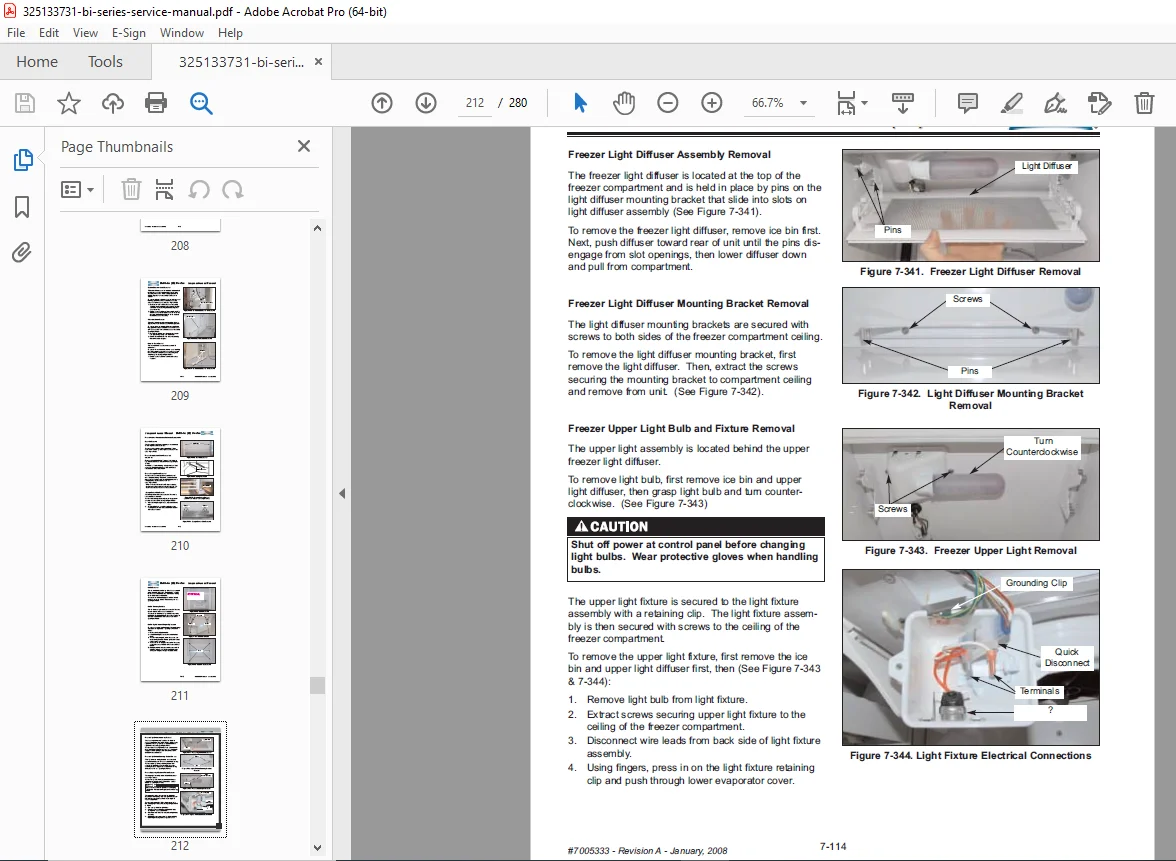Click the page number 7-114 footer
The height and width of the screenshot is (861, 1176).
[832, 846]
